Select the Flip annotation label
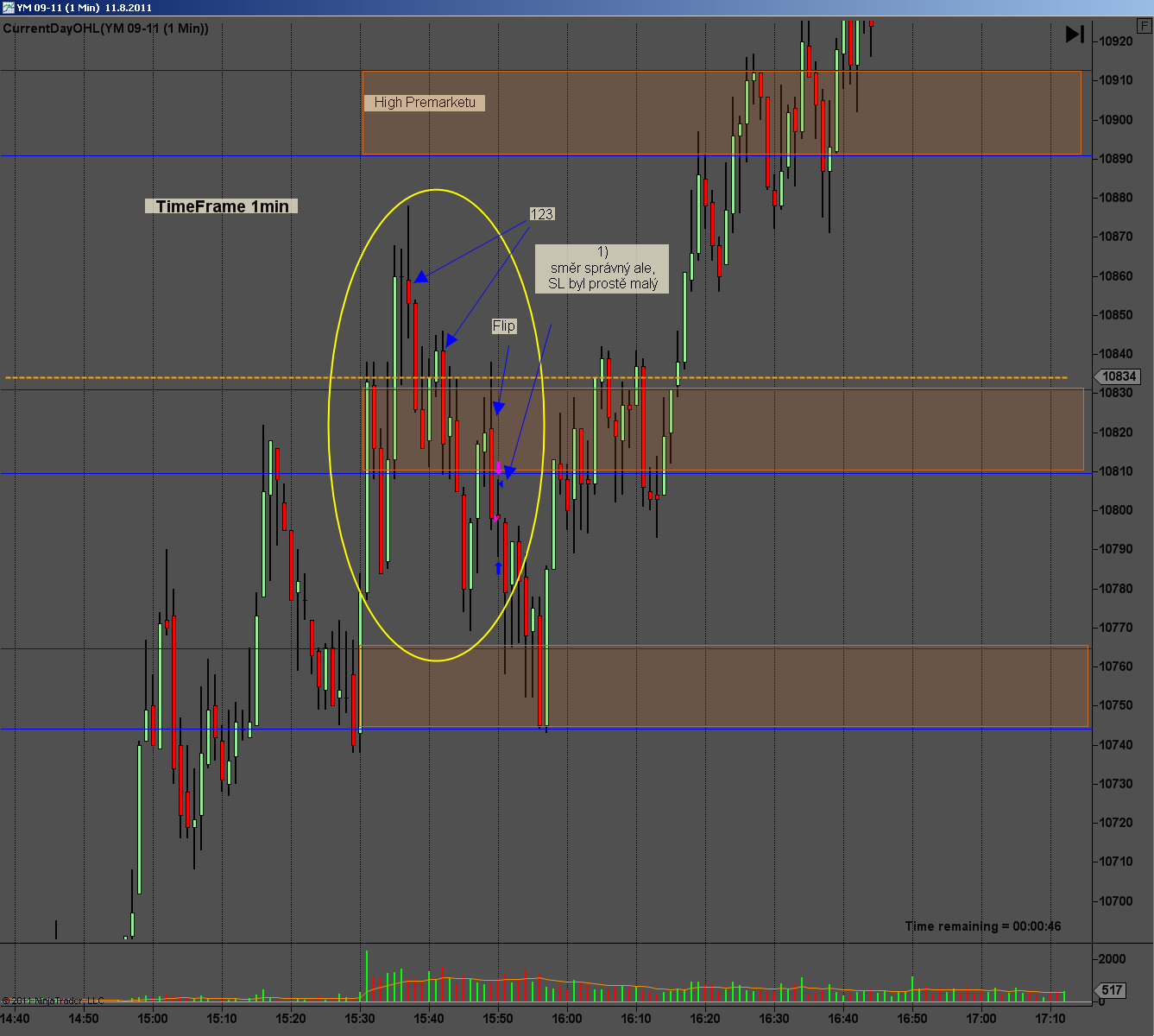Image resolution: width=1154 pixels, height=1036 pixels. [x=504, y=325]
